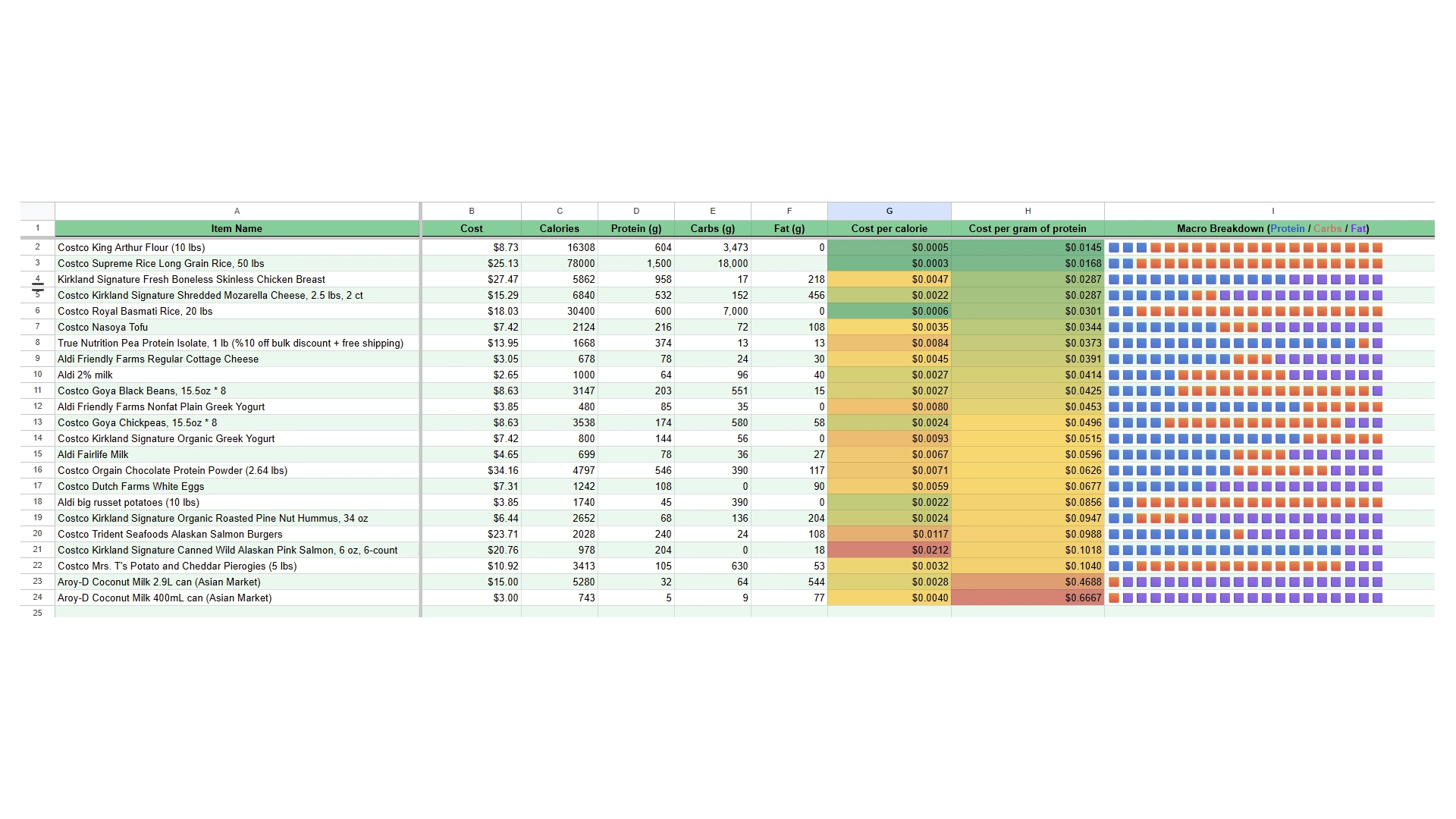
Task: Click Aldi big russet potatoes cell
Action: click(x=237, y=502)
